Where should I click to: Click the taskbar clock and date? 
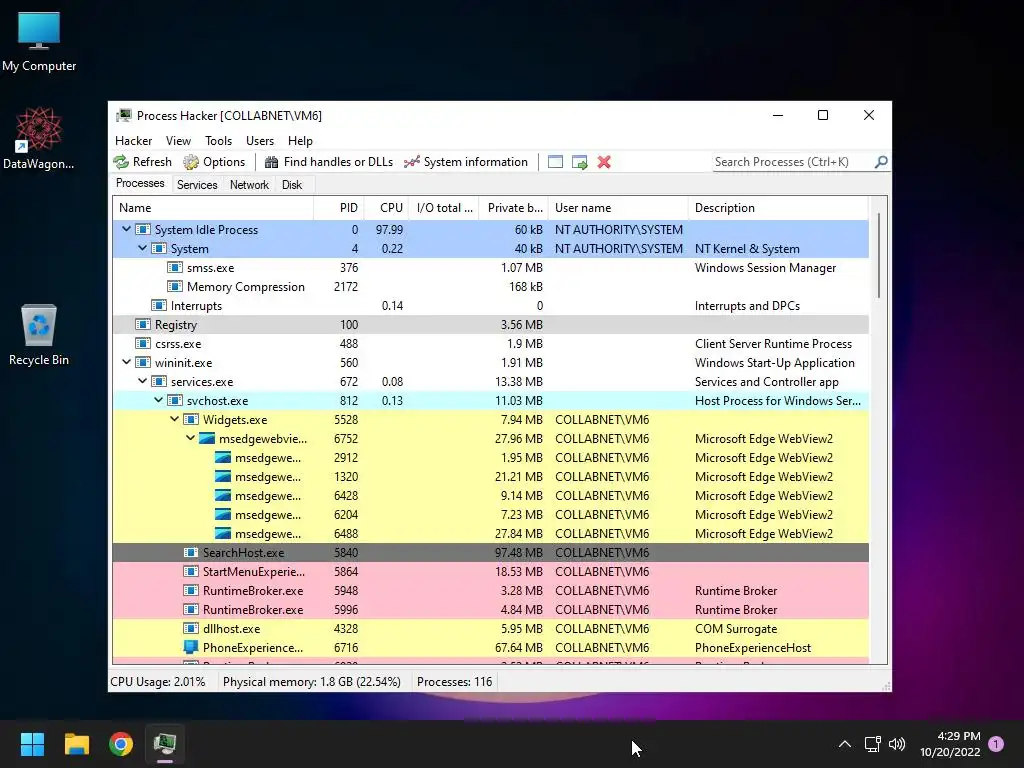click(950, 744)
